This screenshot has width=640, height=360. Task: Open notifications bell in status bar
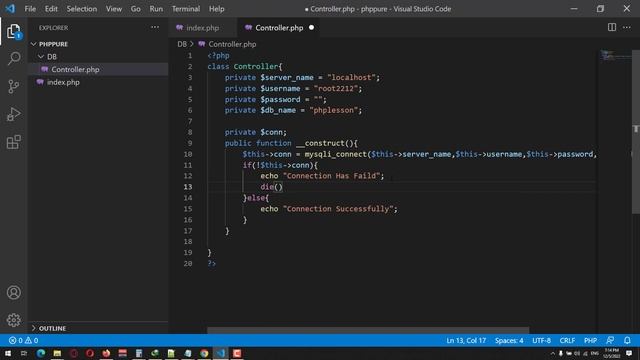[627, 340]
